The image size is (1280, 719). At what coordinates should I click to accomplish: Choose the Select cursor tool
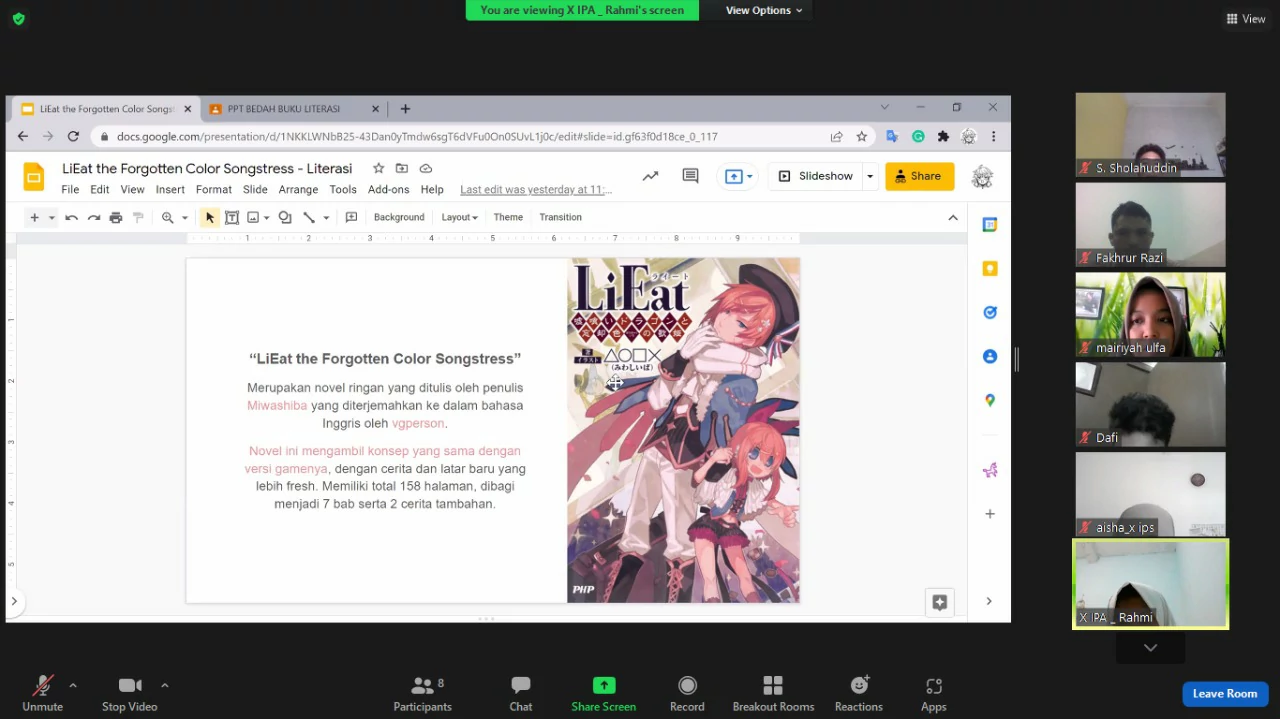(209, 217)
